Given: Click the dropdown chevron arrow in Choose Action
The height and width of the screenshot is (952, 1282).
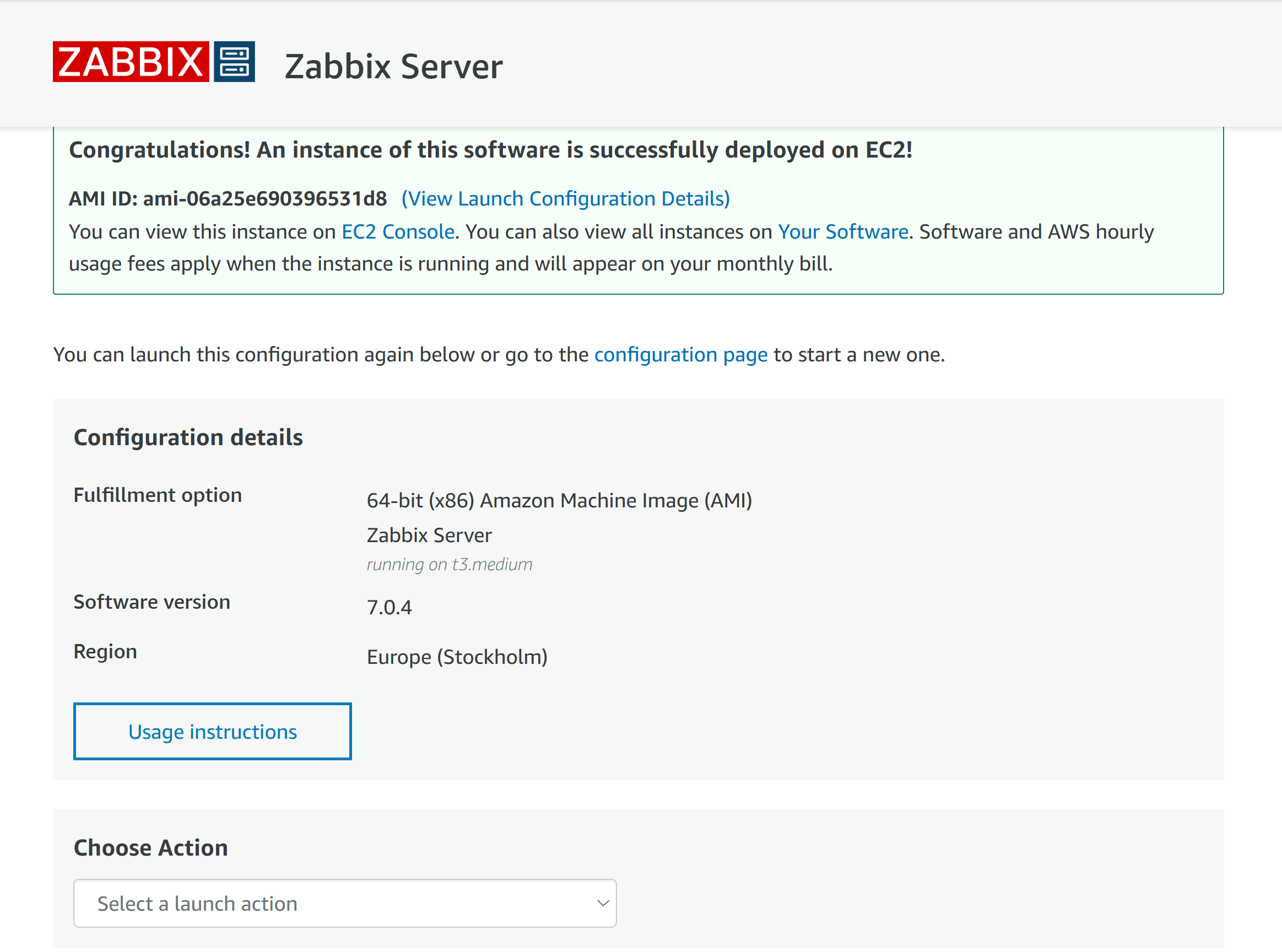Looking at the screenshot, I should pos(603,903).
